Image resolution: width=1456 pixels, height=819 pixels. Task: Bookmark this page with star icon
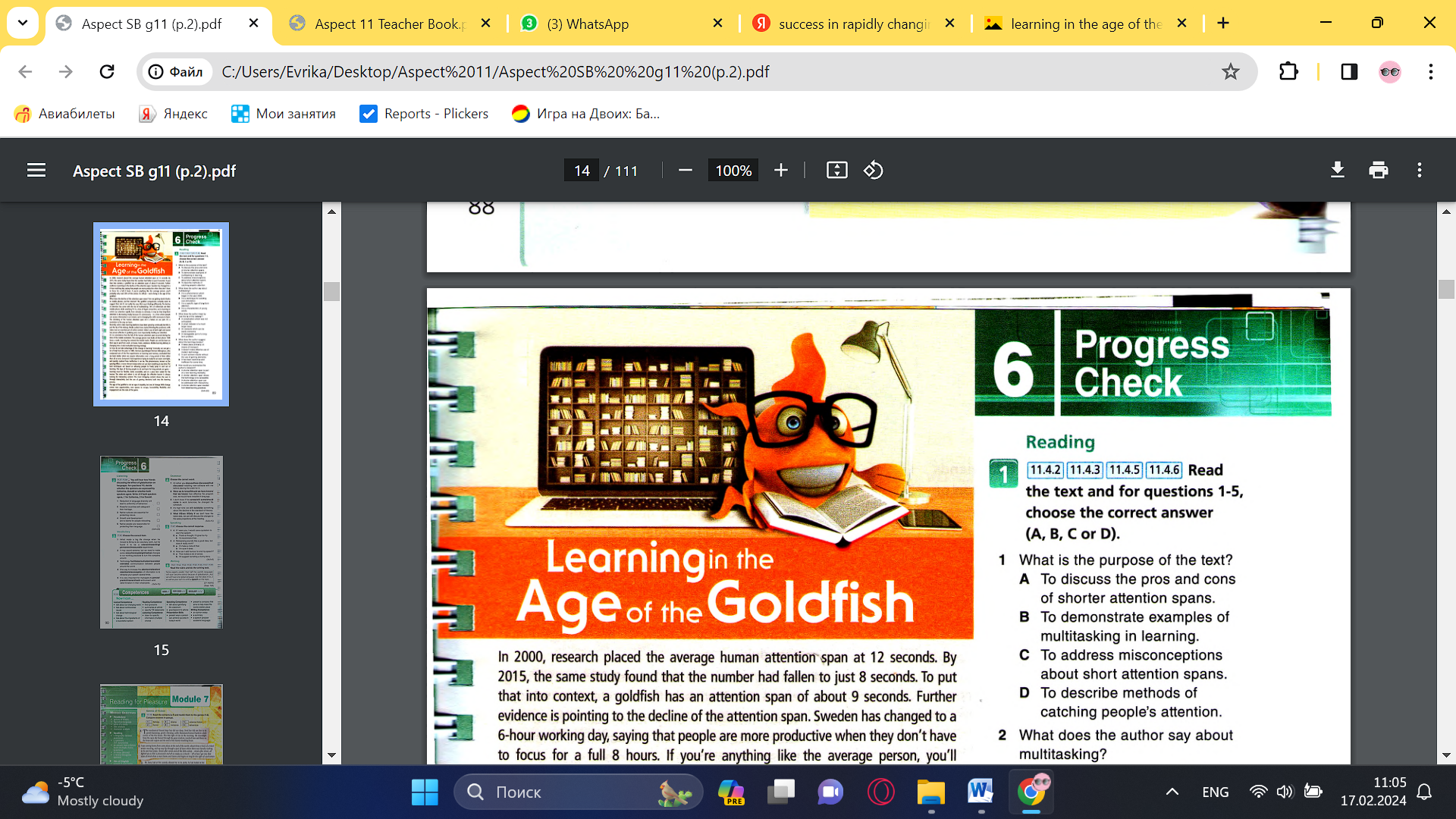tap(1230, 72)
